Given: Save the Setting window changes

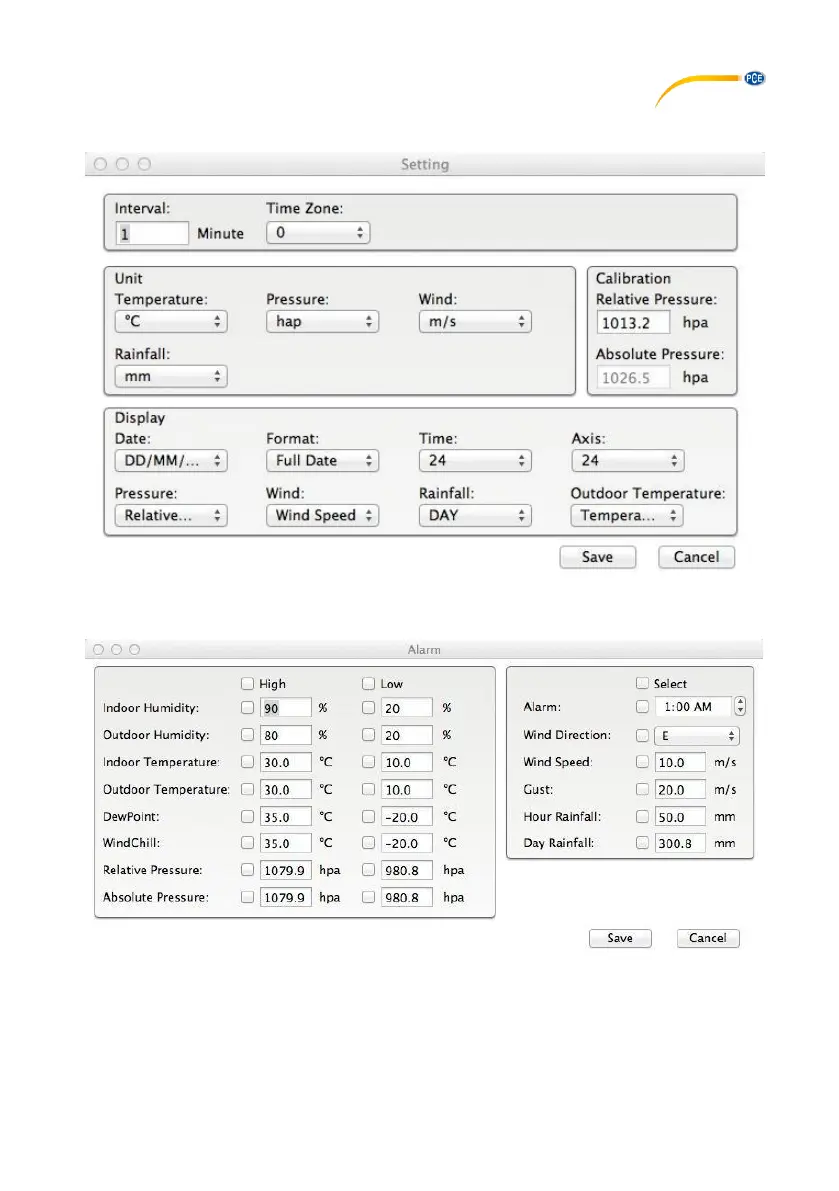Looking at the screenshot, I should click(x=598, y=557).
